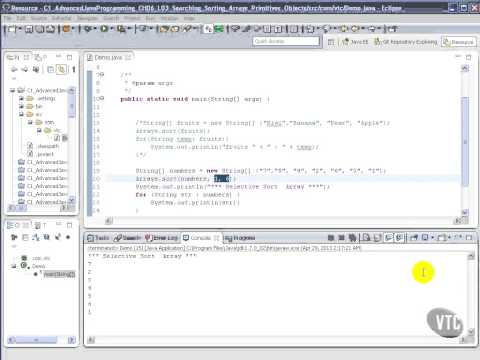Switch to the Tasks tab
Screen dimensions: 480x360
click(98, 238)
